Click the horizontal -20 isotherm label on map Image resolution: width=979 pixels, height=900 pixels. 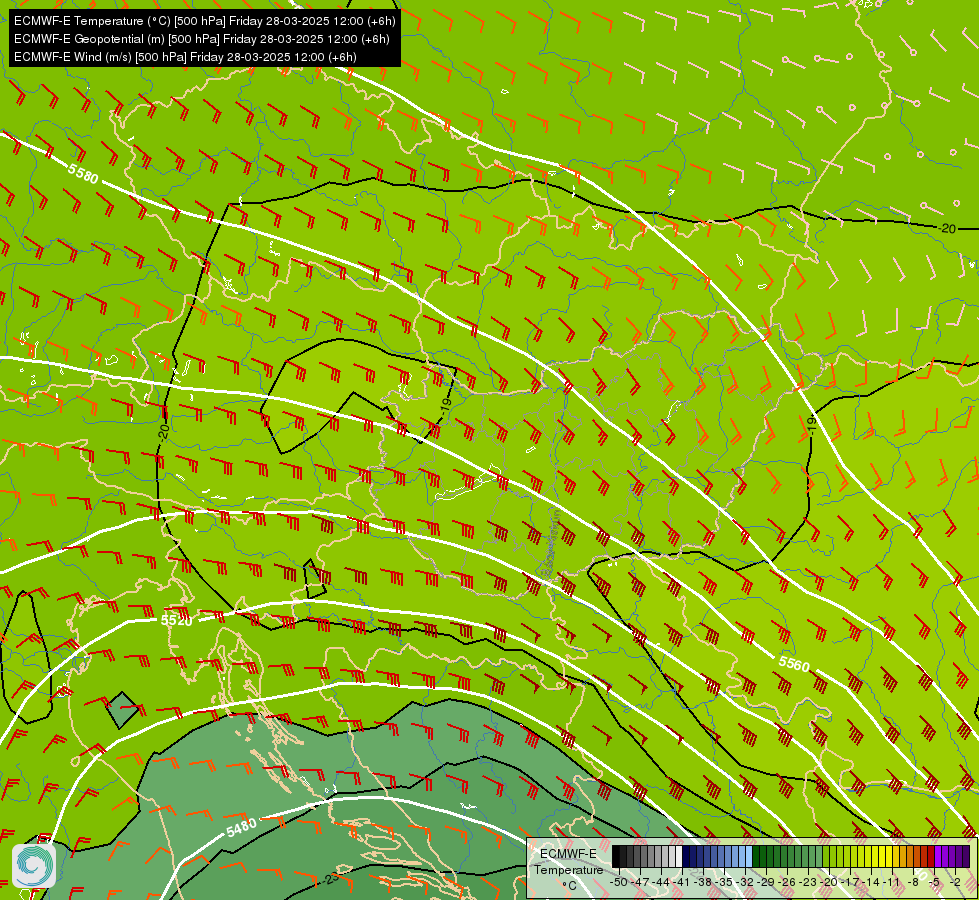947,229
